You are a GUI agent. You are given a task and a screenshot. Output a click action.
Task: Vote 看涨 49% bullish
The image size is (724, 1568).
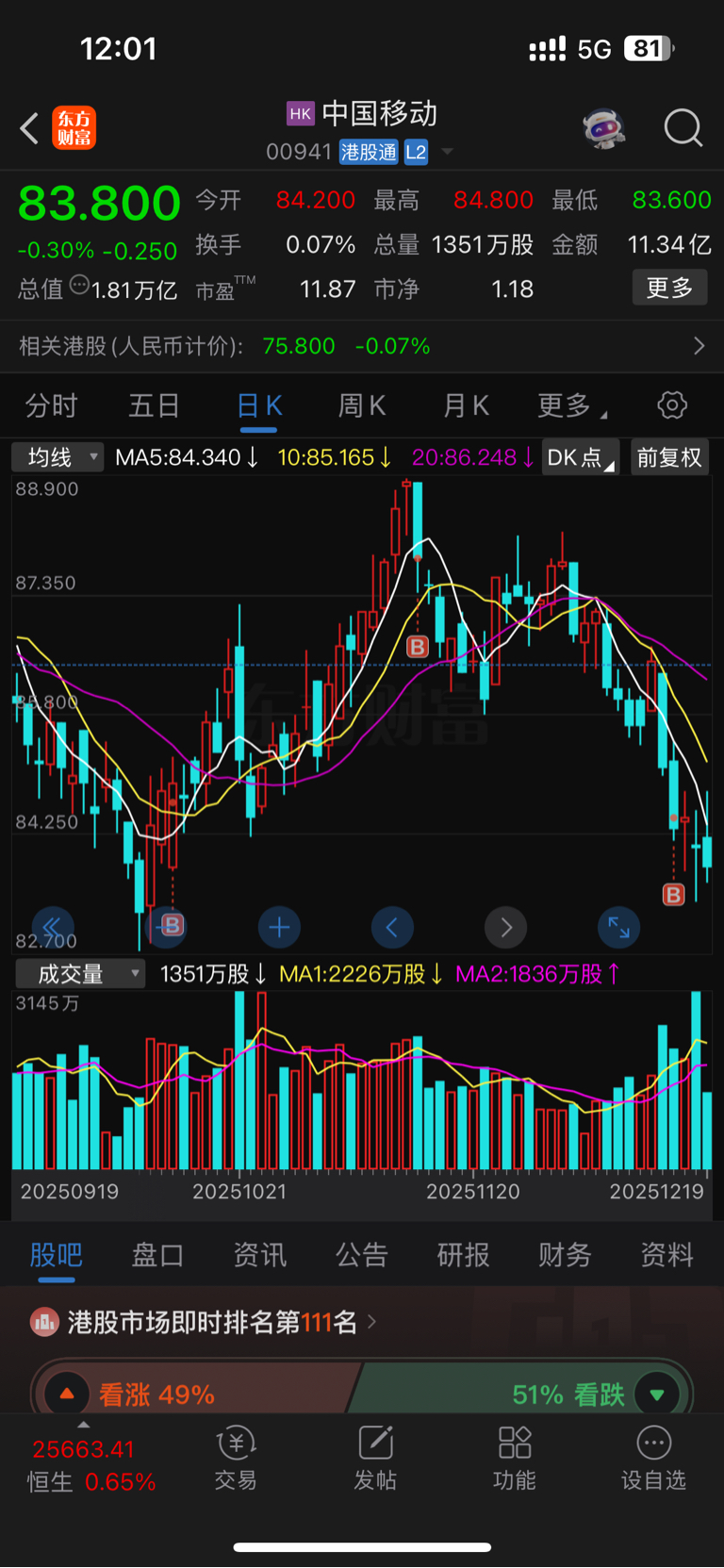(x=156, y=1395)
